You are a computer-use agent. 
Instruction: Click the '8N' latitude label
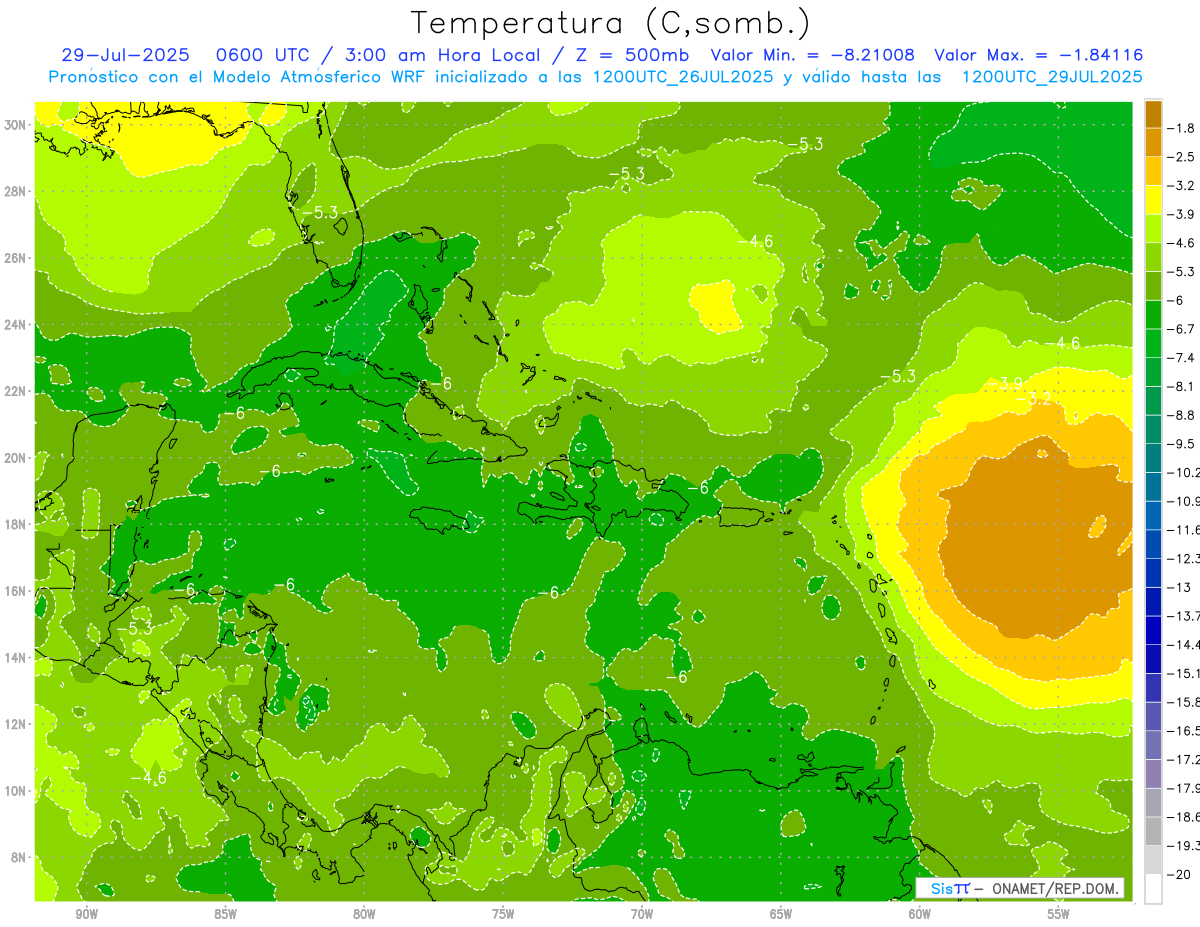click(19, 857)
